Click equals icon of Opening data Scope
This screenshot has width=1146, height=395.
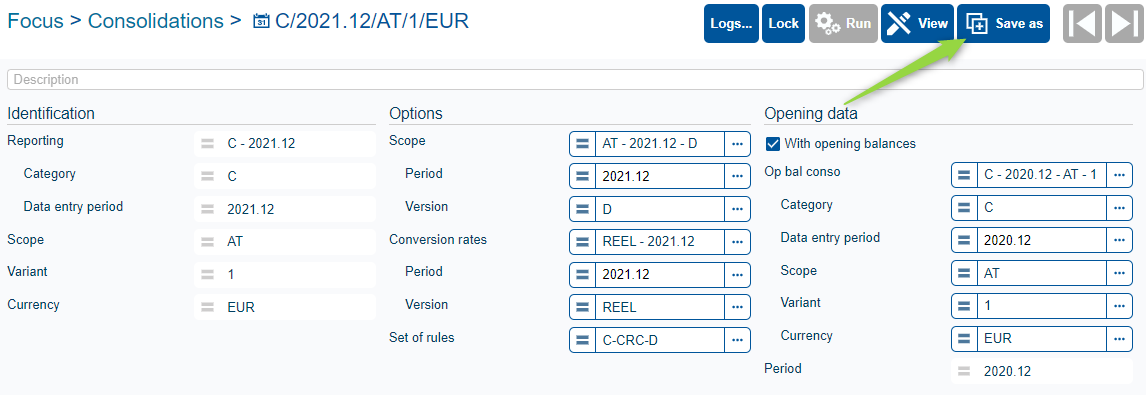[x=965, y=273]
